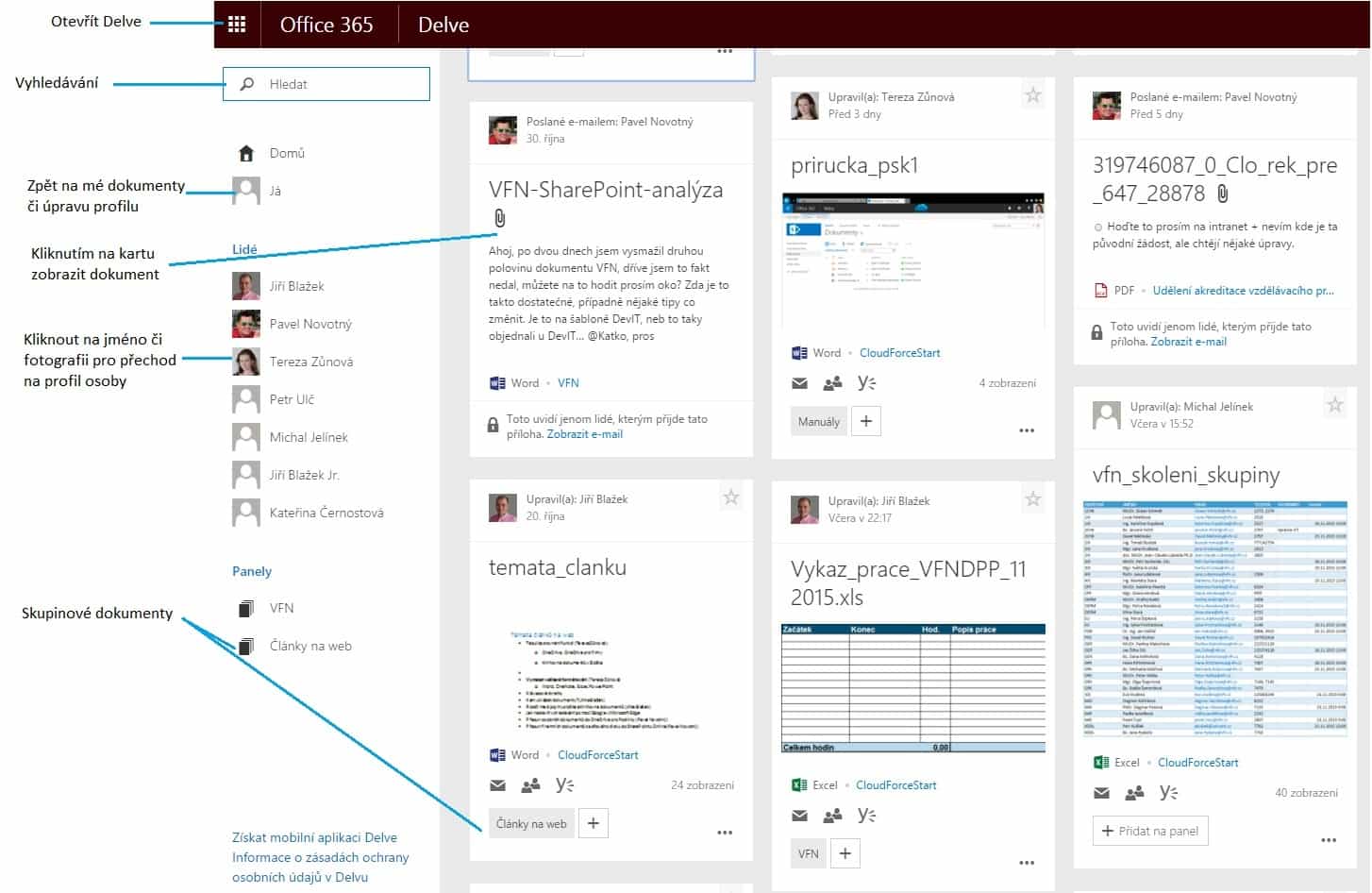The height and width of the screenshot is (893, 1372).
Task: Open vfn_skoleni_skupiny spreadsheet thumbnail
Action: [x=1215, y=619]
